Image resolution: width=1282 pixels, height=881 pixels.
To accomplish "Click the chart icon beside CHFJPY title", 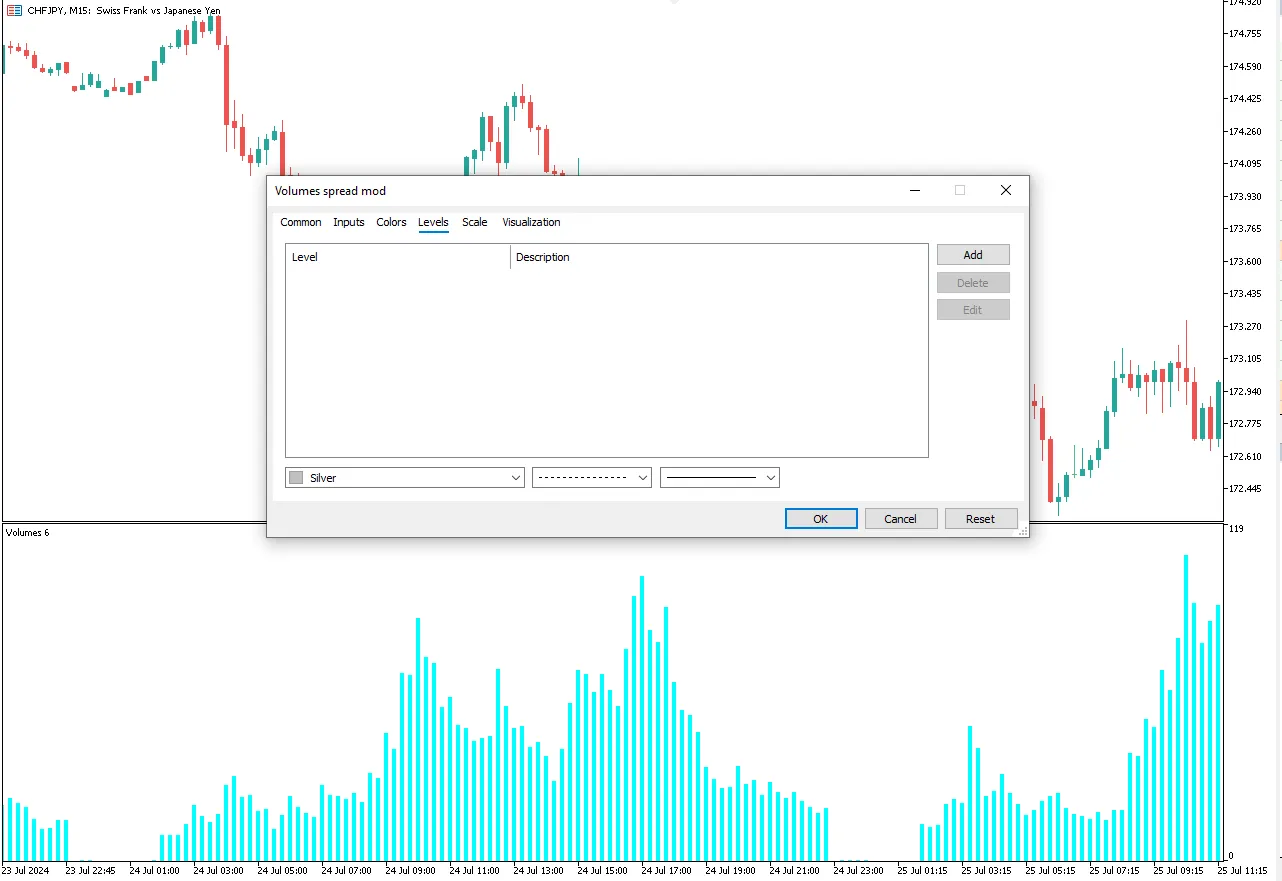I will pyautogui.click(x=14, y=10).
